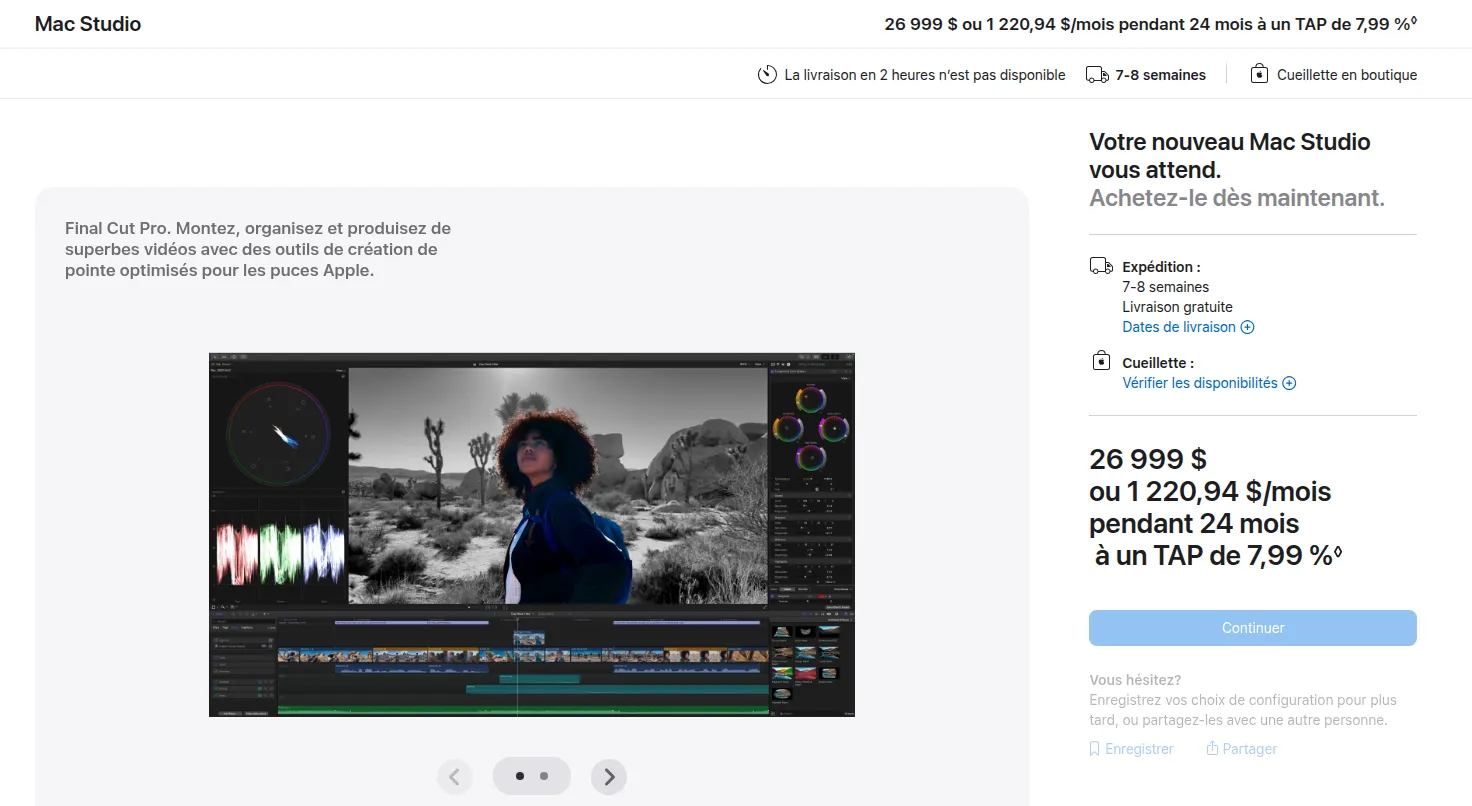Viewport: 1472px width, 806px height.
Task: Click the 'Votre nouveau Mac Studio vous attend.' heading
Action: pyautogui.click(x=1229, y=156)
